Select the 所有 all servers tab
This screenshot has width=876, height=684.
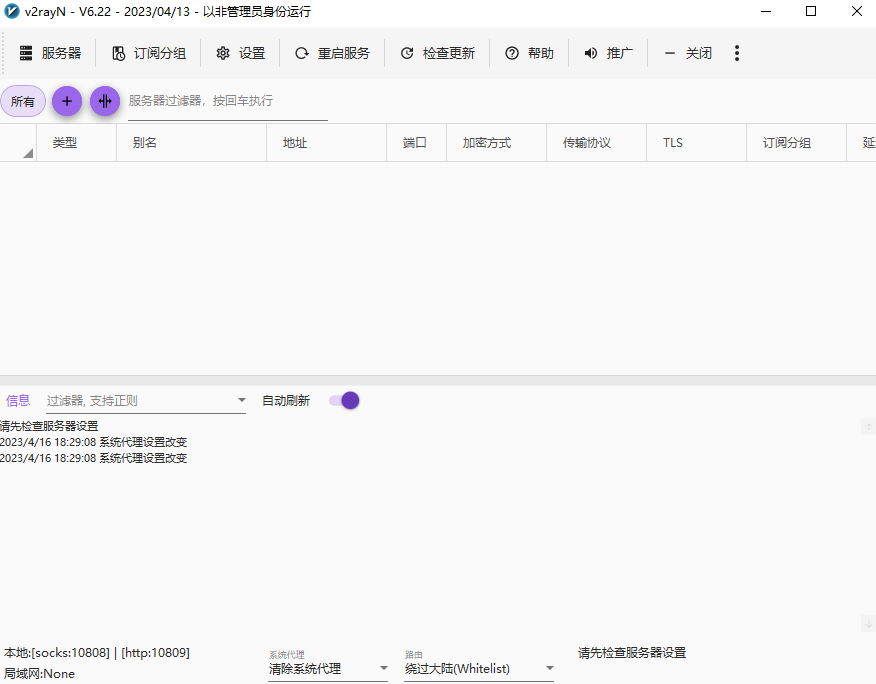(x=22, y=101)
